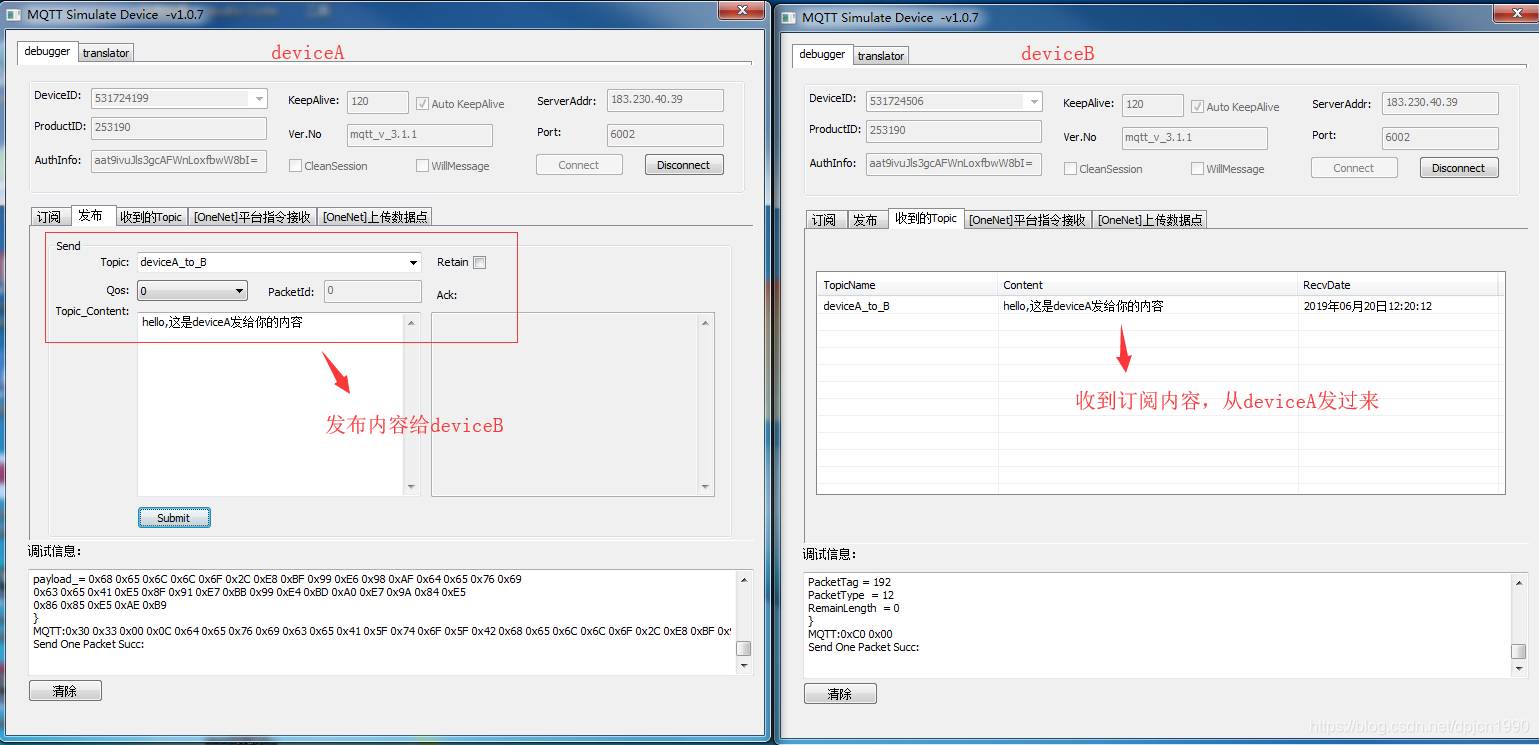This screenshot has width=1539, height=745.
Task: Click Content column header in deviceB table
Action: 1148,285
